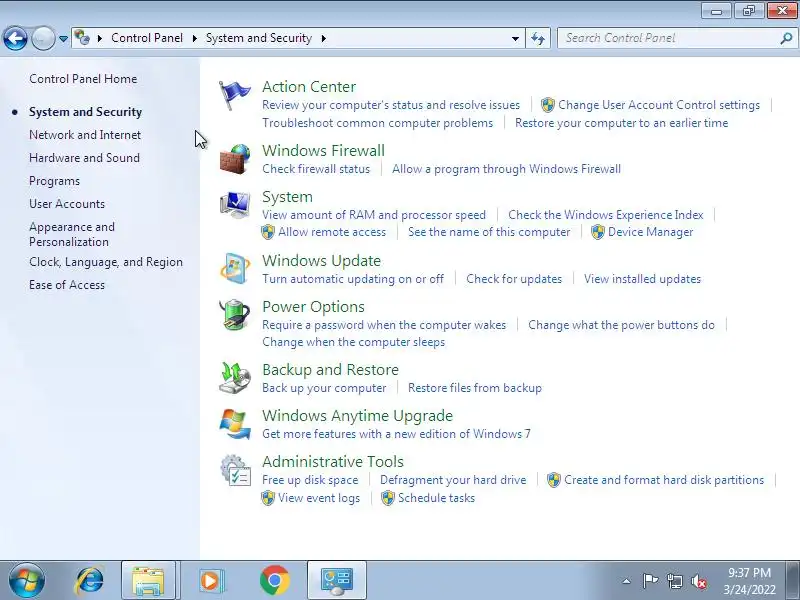Click the clock showing 9:37 PM
This screenshot has width=800, height=600.
749,572
